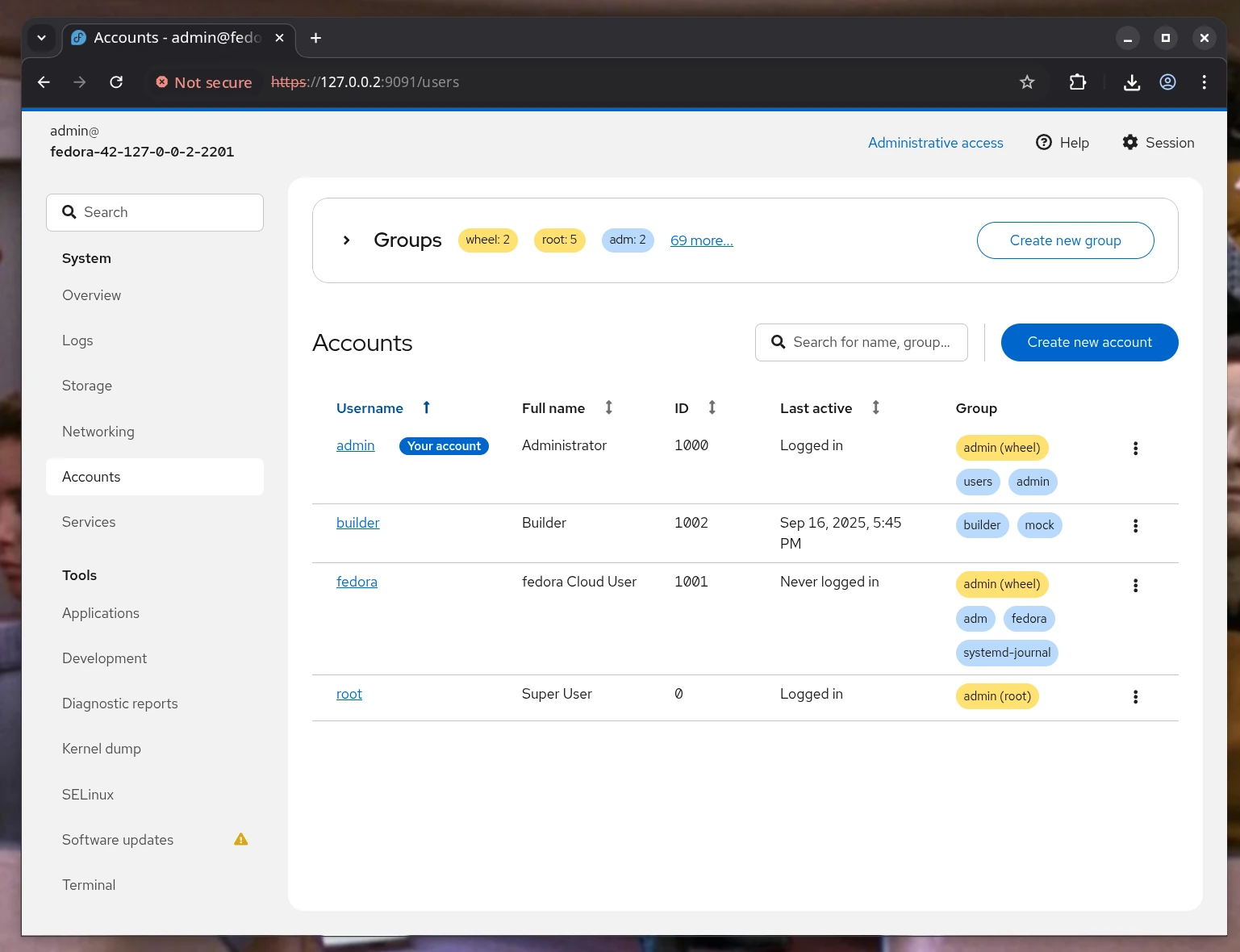This screenshot has width=1240, height=952.
Task: Open the kebab menu for admin account
Action: (1135, 448)
